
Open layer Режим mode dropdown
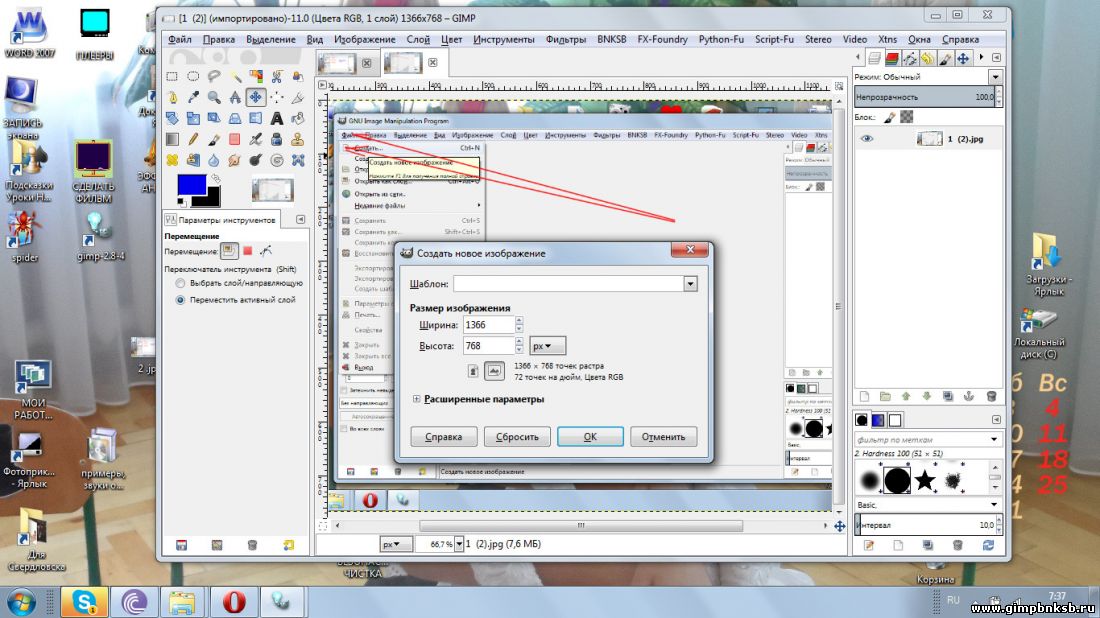coord(995,76)
